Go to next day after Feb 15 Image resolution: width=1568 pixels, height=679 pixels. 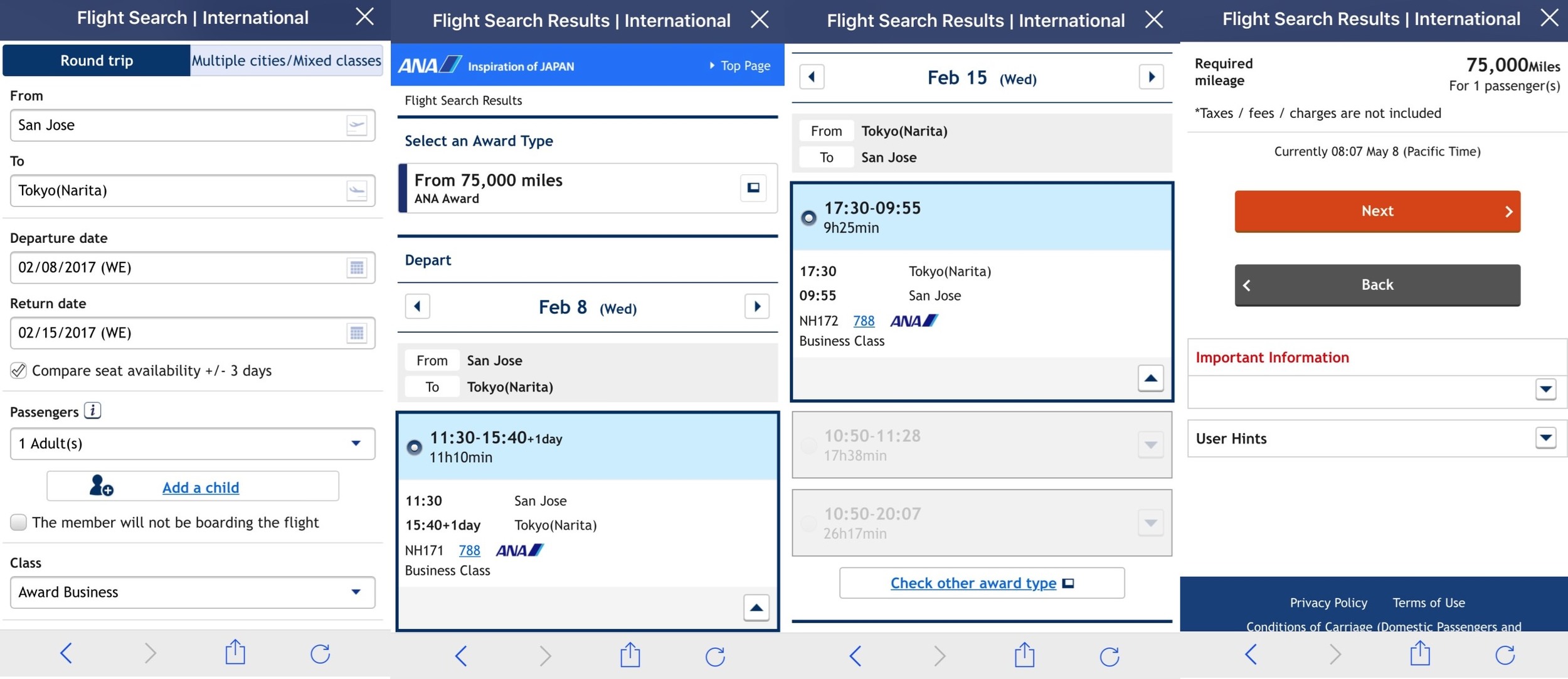click(1152, 77)
